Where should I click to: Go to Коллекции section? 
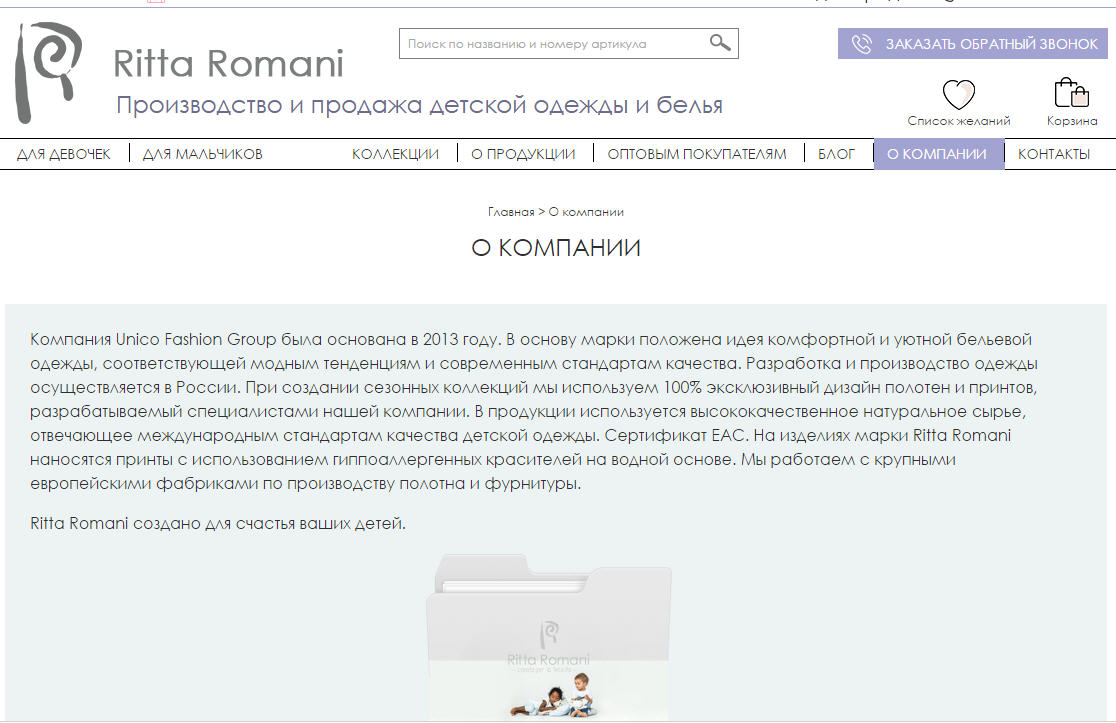[x=395, y=154]
